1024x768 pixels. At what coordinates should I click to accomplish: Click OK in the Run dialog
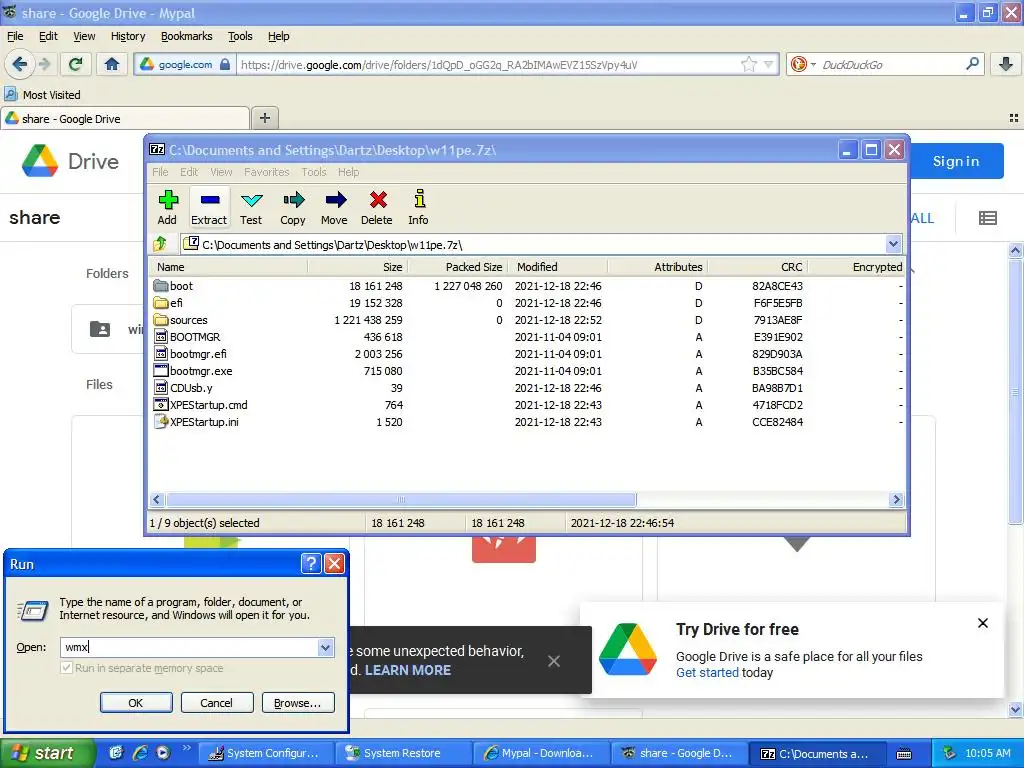pyautogui.click(x=136, y=703)
